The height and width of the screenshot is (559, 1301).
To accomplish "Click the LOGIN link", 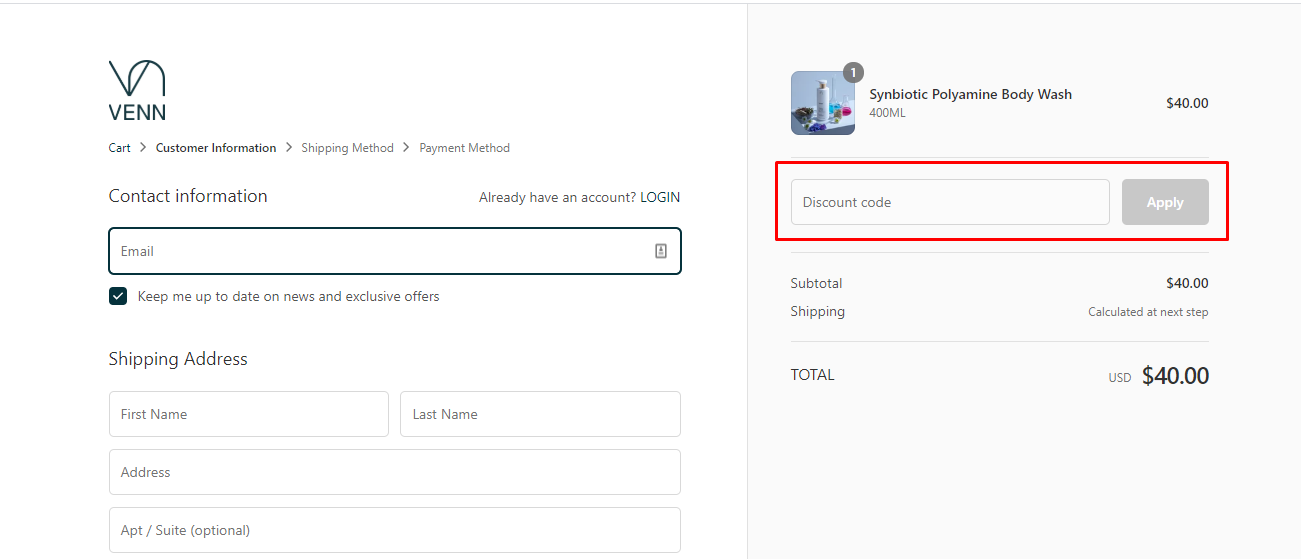I will 660,197.
